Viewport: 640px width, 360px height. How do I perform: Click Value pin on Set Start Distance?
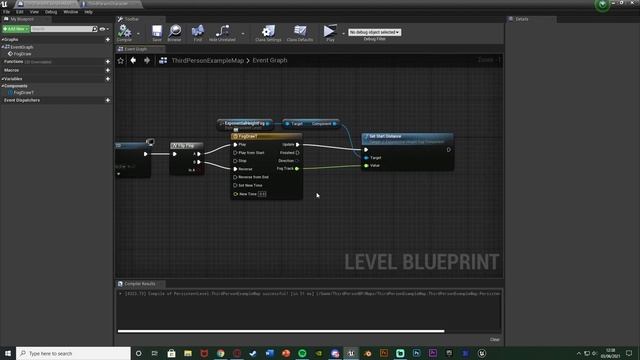pyautogui.click(x=367, y=165)
